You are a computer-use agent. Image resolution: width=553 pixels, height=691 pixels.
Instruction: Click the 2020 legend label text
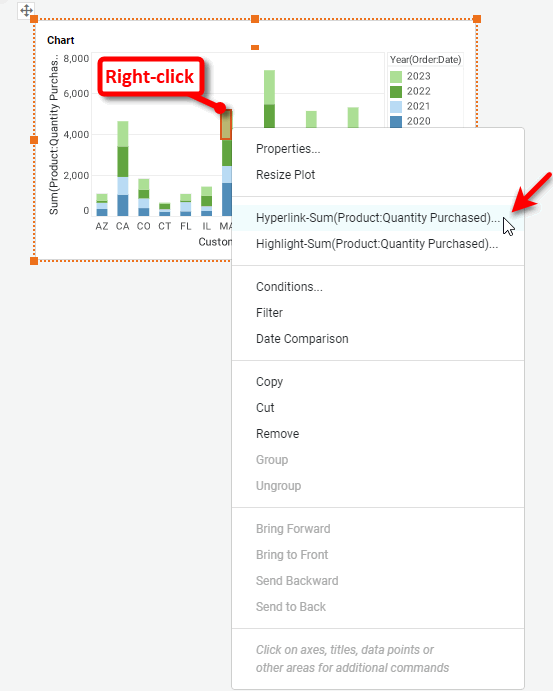pos(418,122)
